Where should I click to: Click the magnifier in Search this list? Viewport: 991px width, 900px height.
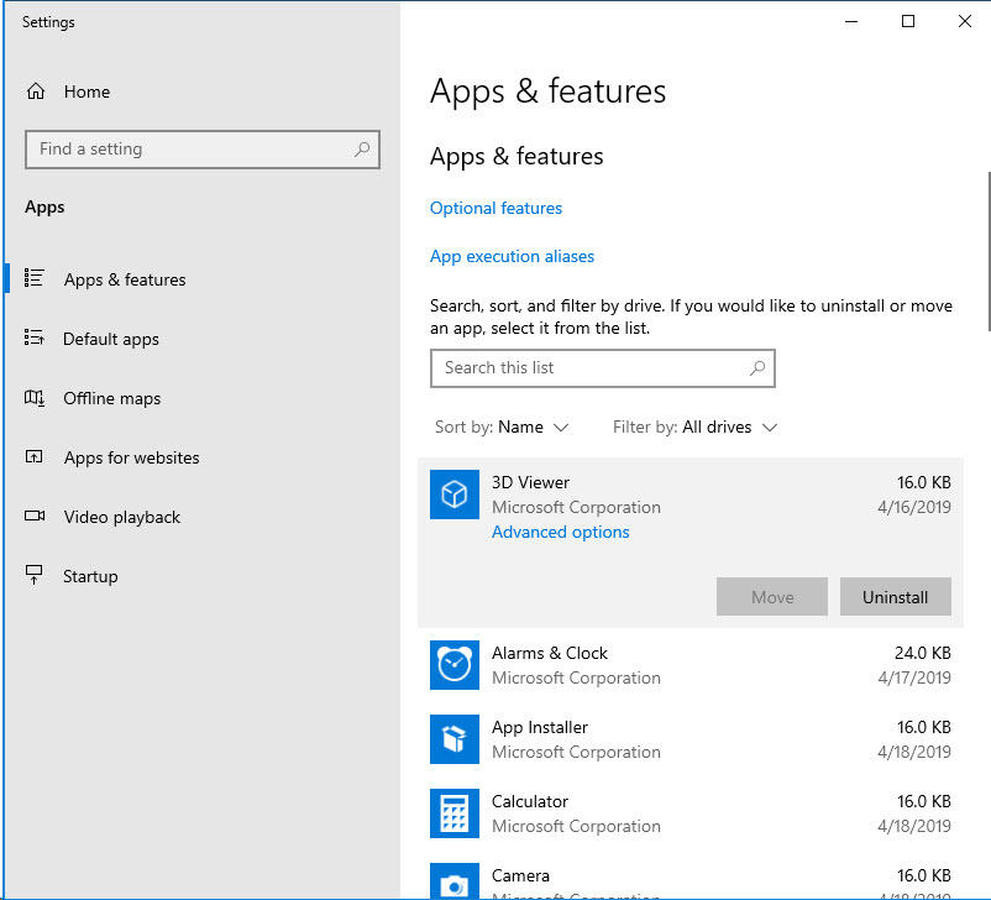757,368
